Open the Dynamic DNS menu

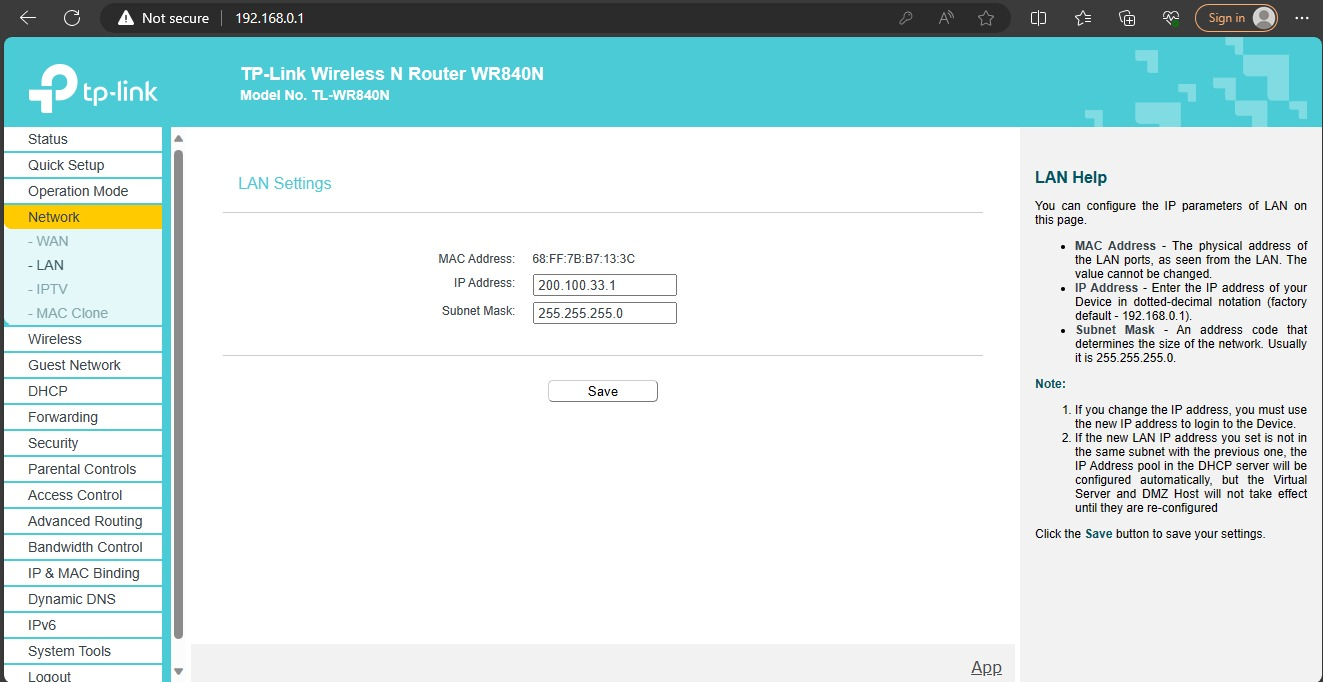(83, 599)
